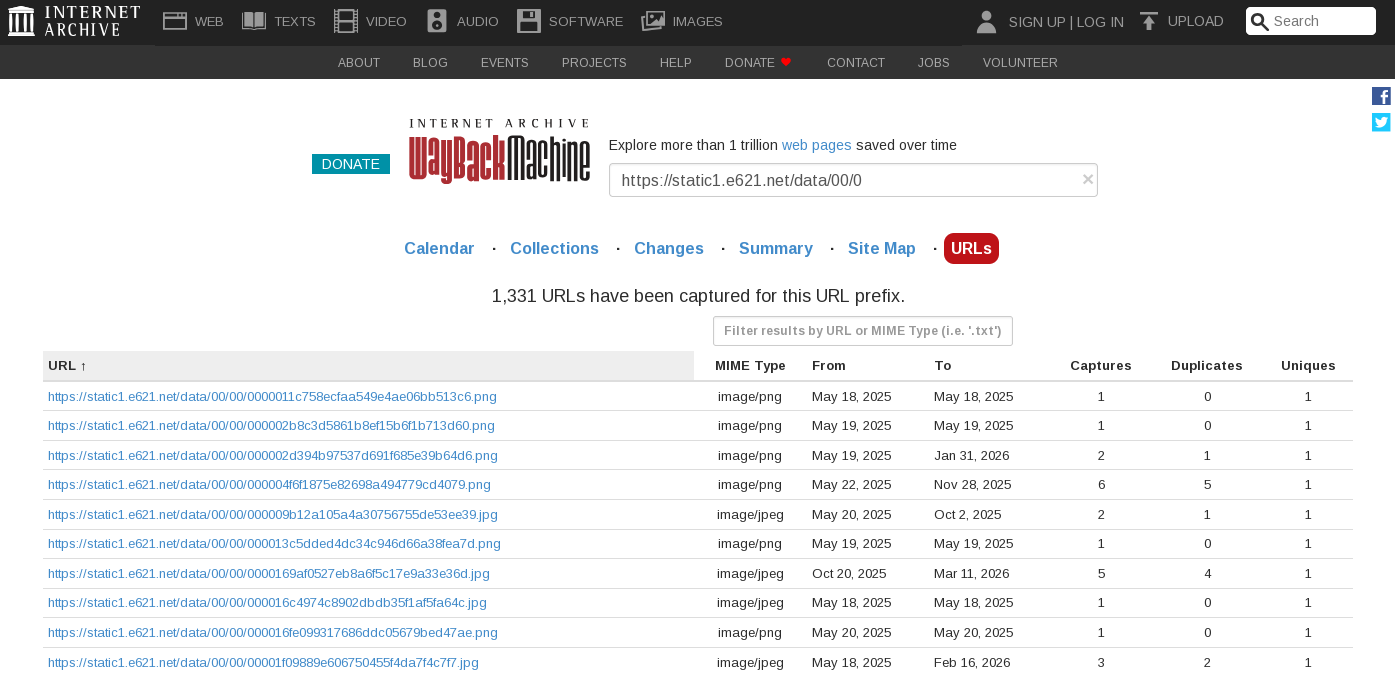The height and width of the screenshot is (674, 1395).
Task: Click the teal DONATE button
Action: pos(351,164)
